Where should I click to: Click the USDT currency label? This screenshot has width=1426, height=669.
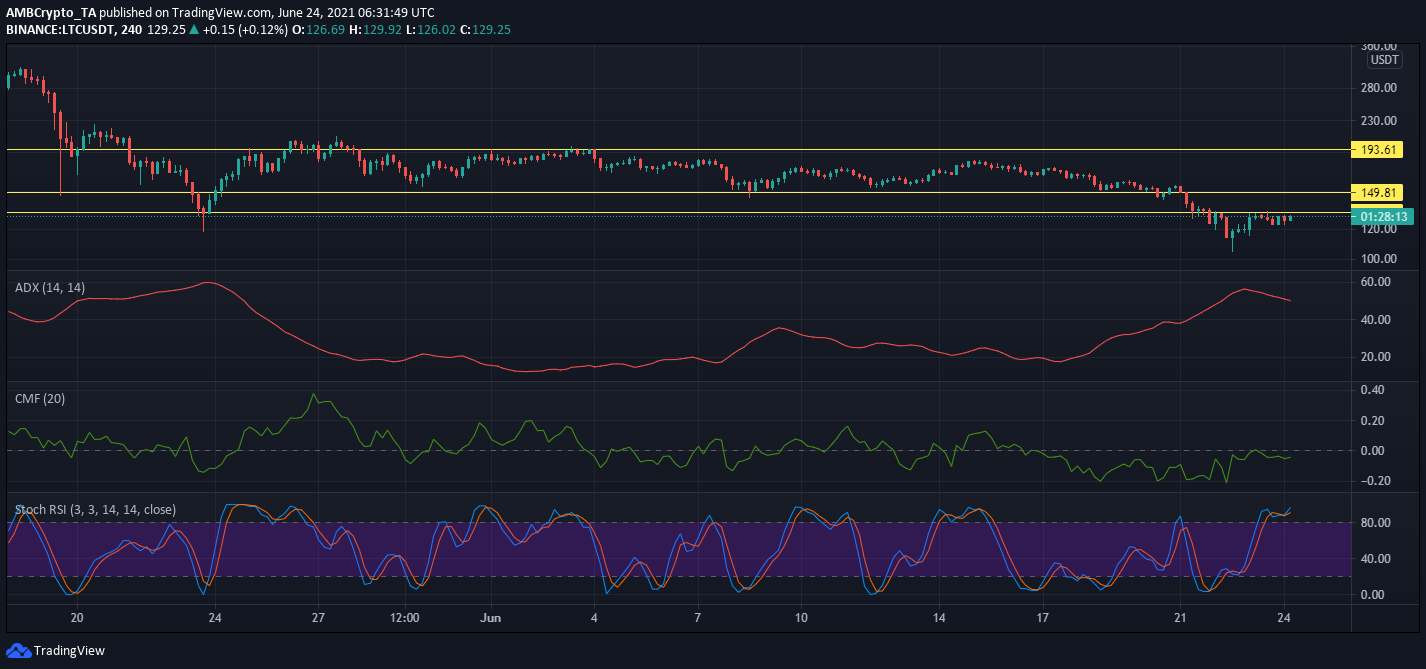click(1384, 60)
